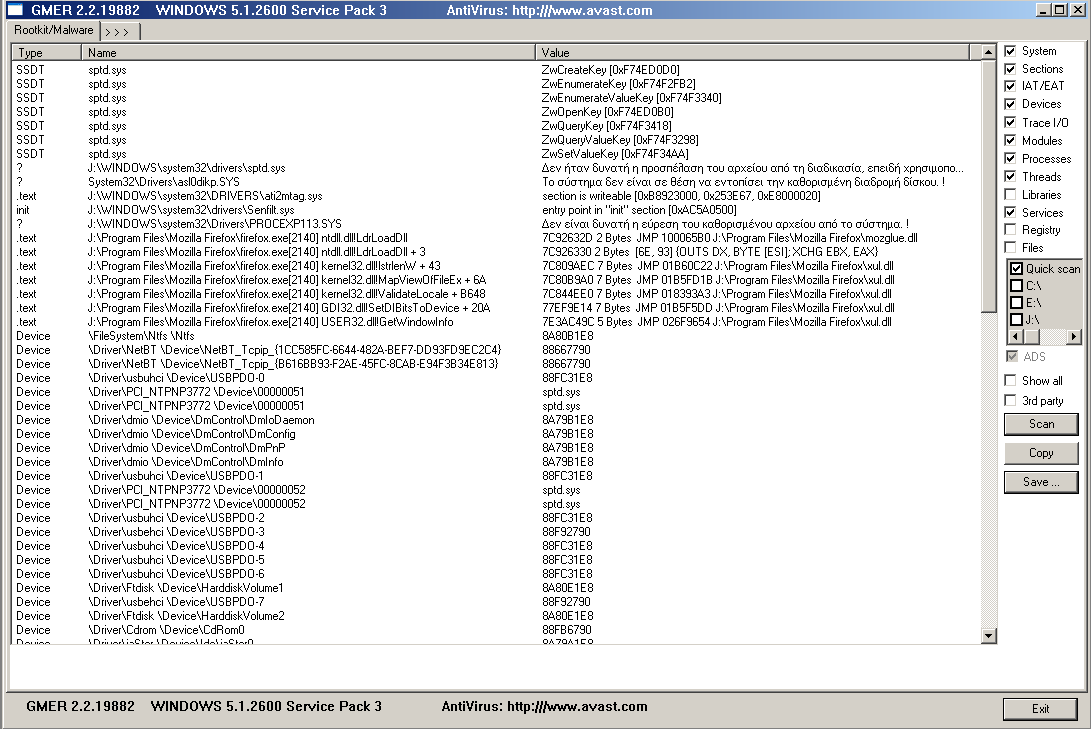Click the drive list right scroll arrow
This screenshot has width=1091, height=729.
(x=1074, y=337)
